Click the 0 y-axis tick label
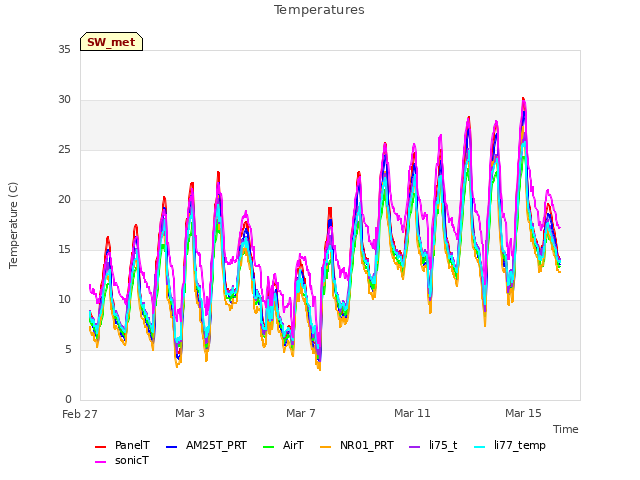The width and height of the screenshot is (640, 480). (68, 400)
